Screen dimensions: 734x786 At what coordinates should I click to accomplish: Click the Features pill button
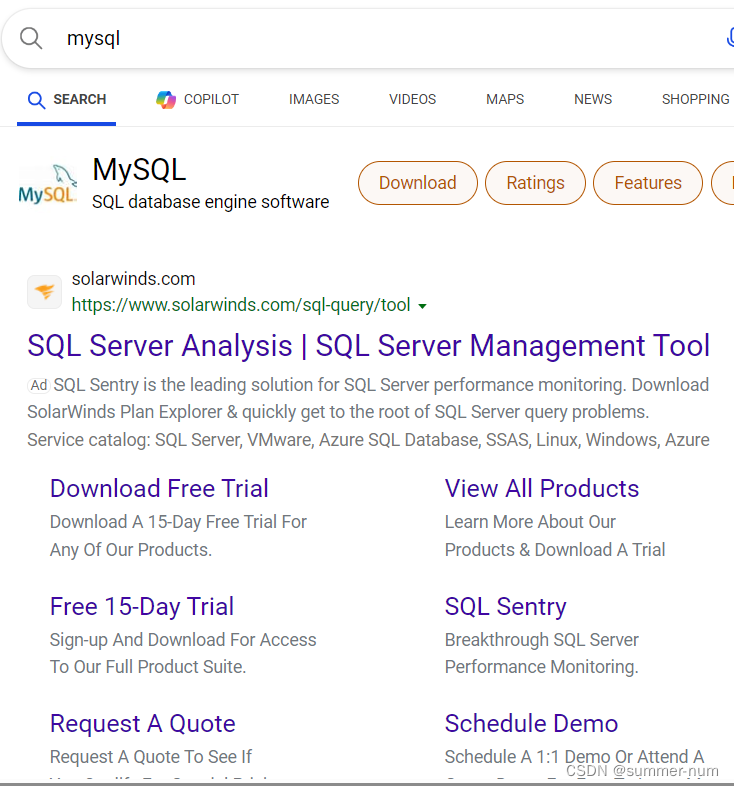(x=648, y=183)
